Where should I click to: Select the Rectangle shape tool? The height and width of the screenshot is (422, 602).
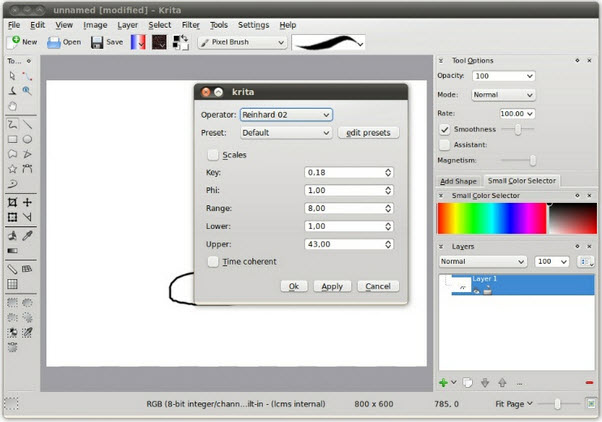(12, 140)
